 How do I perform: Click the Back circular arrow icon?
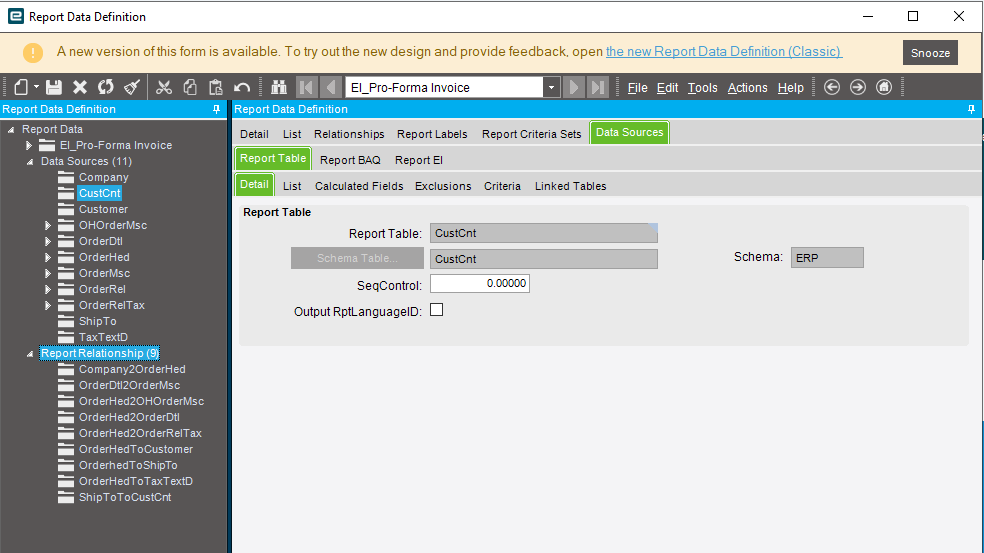tap(832, 87)
